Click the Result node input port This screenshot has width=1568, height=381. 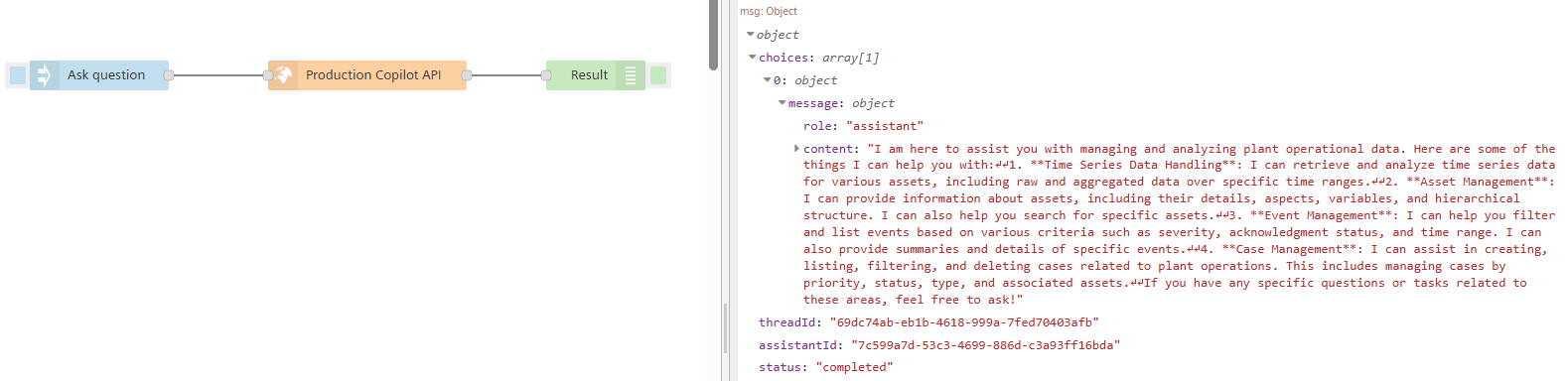[546, 75]
